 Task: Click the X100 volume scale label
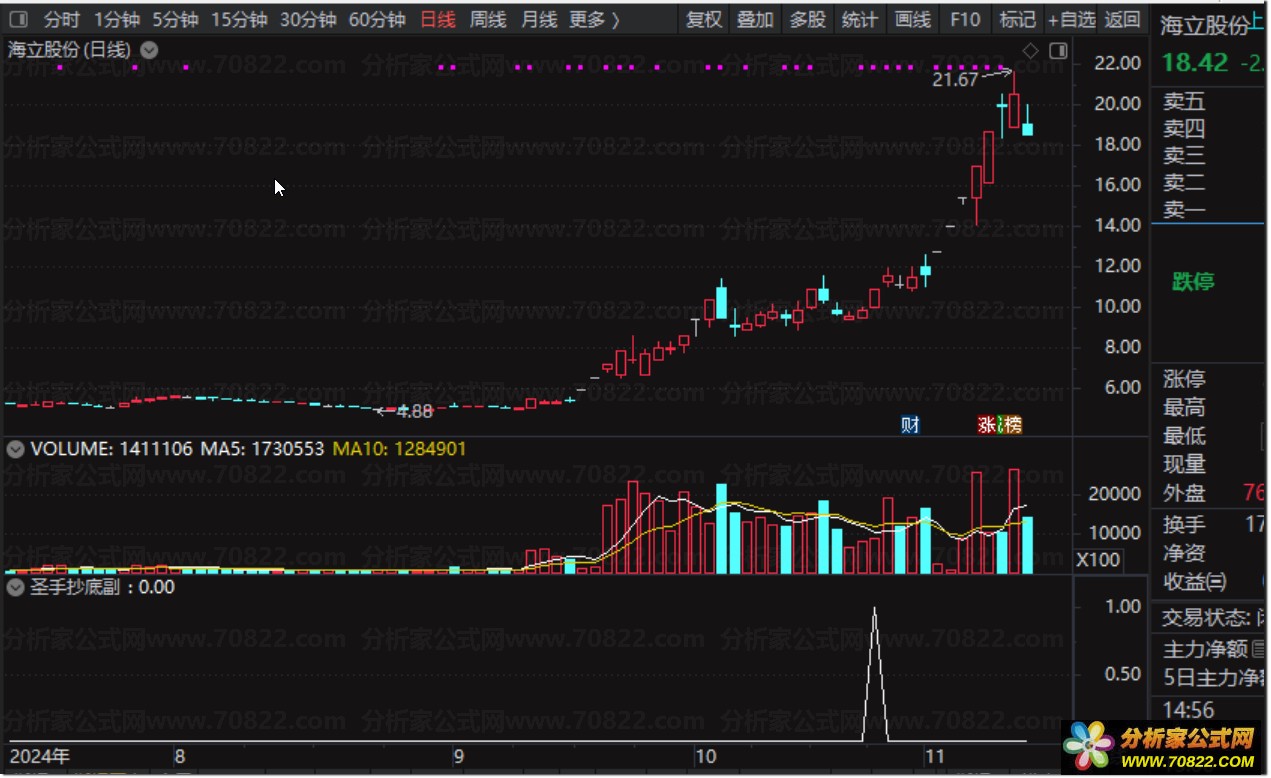[1097, 560]
